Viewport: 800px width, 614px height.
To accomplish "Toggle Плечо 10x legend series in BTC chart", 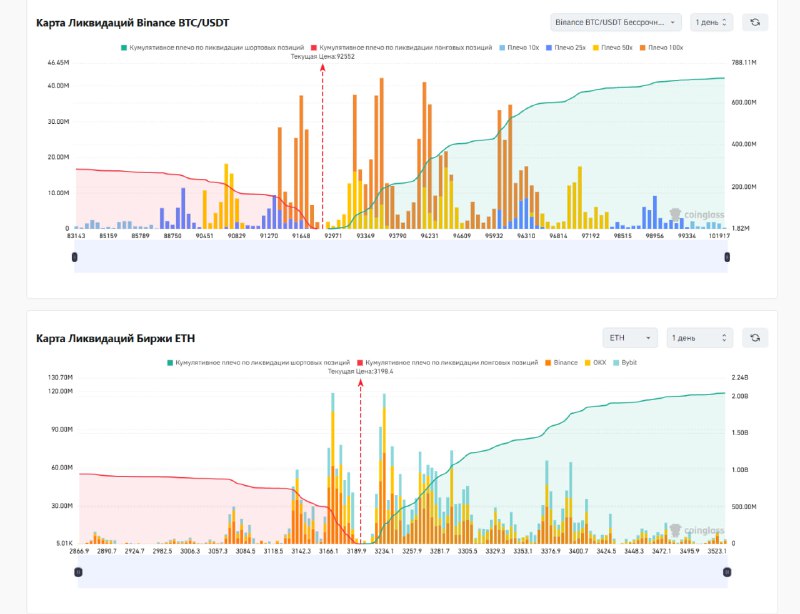I will (522, 47).
